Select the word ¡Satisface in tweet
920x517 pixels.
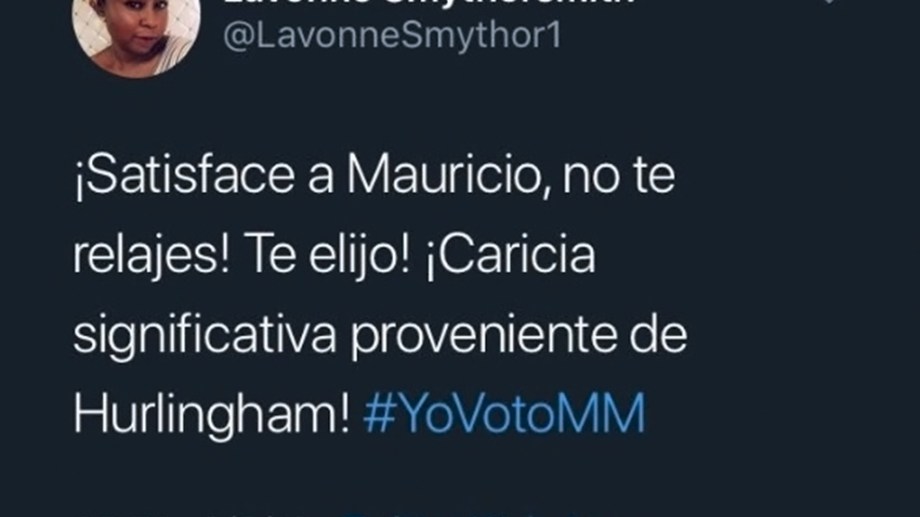[x=184, y=176]
